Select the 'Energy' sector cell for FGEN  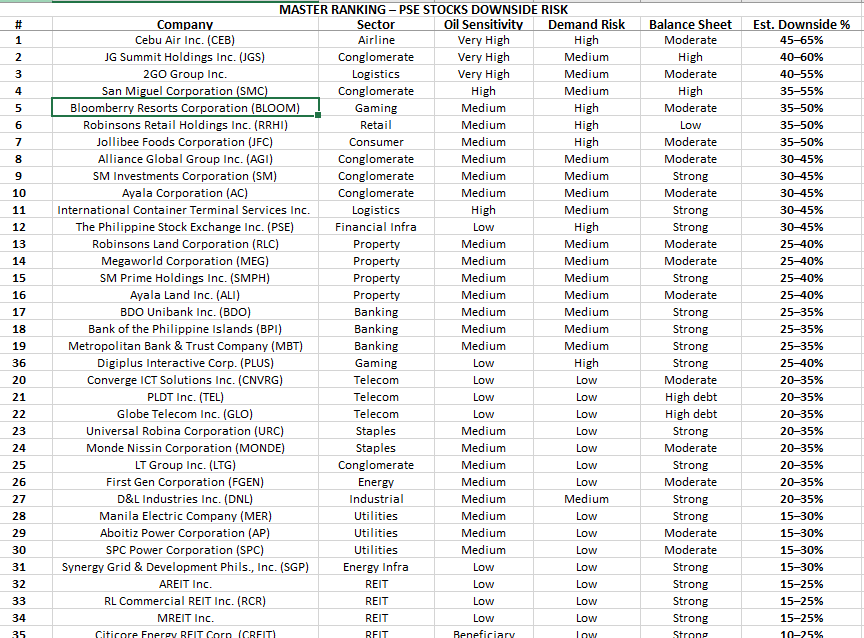click(x=376, y=483)
